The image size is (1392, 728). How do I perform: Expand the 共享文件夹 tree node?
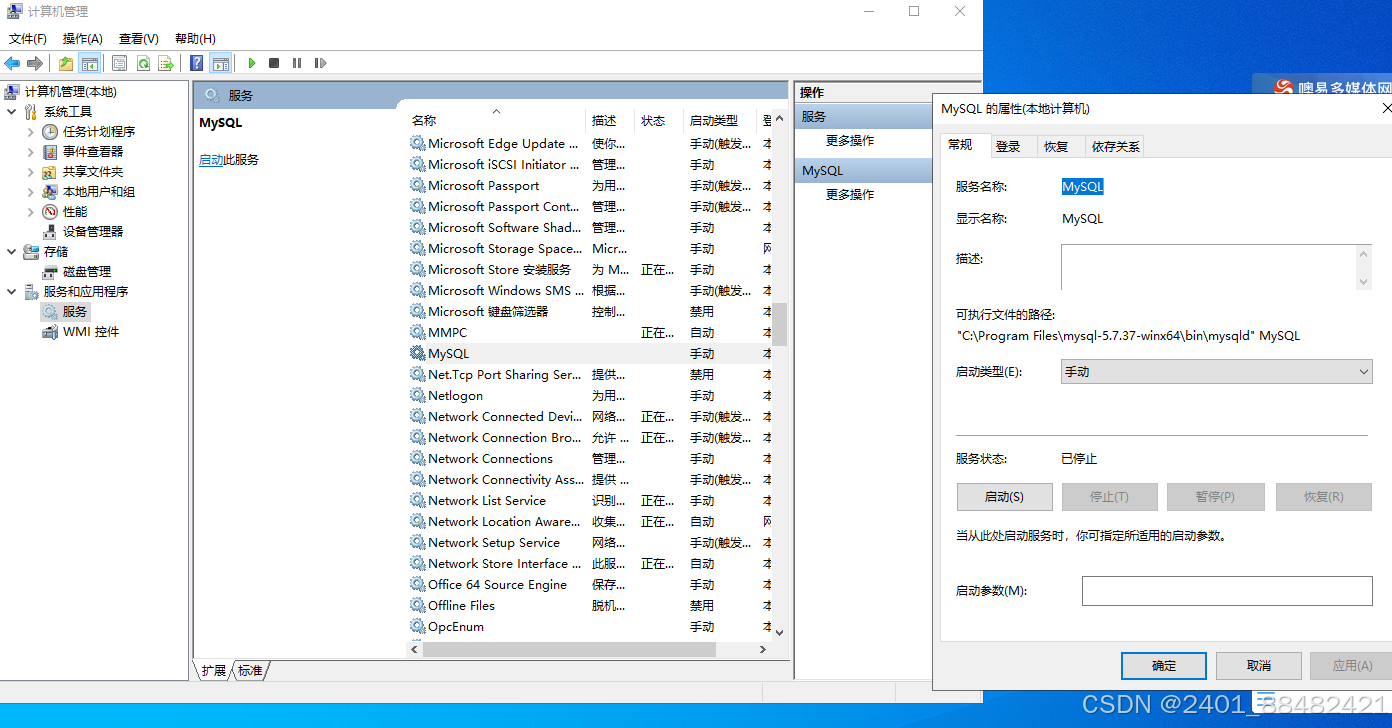click(31, 172)
